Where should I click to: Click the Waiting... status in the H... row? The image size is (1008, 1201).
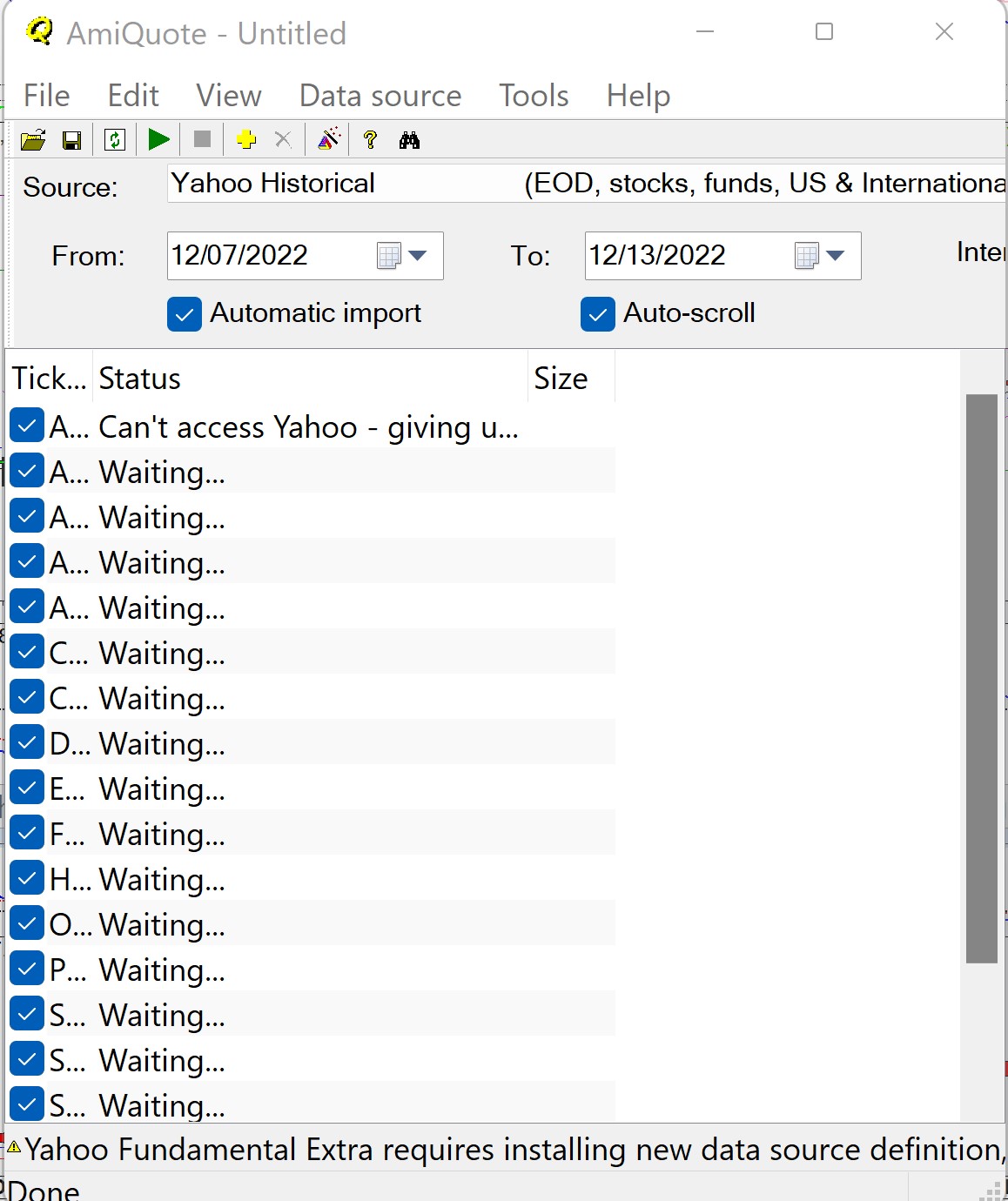[162, 880]
